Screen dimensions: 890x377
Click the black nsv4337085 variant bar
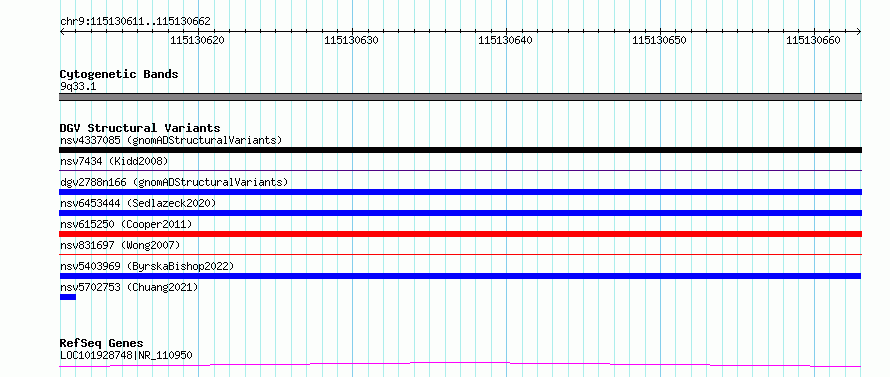coord(460,150)
